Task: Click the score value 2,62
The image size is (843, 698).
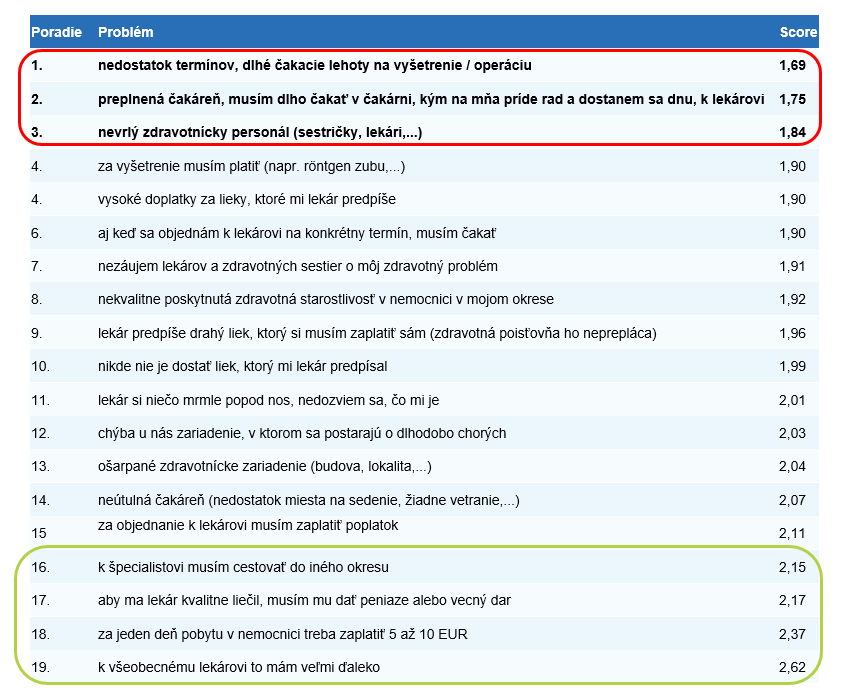Action: (791, 666)
